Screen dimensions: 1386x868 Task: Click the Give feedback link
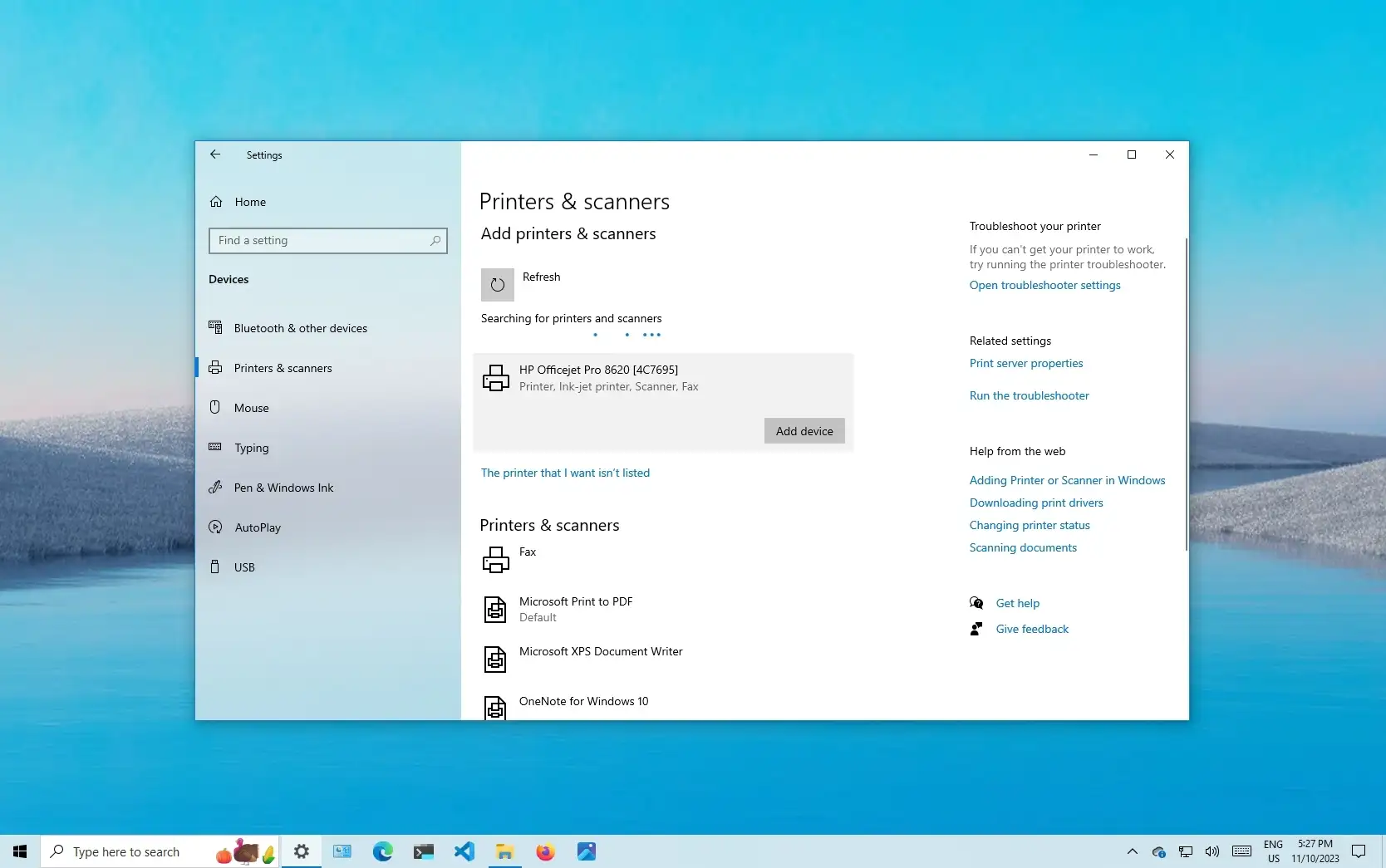[1032, 629]
